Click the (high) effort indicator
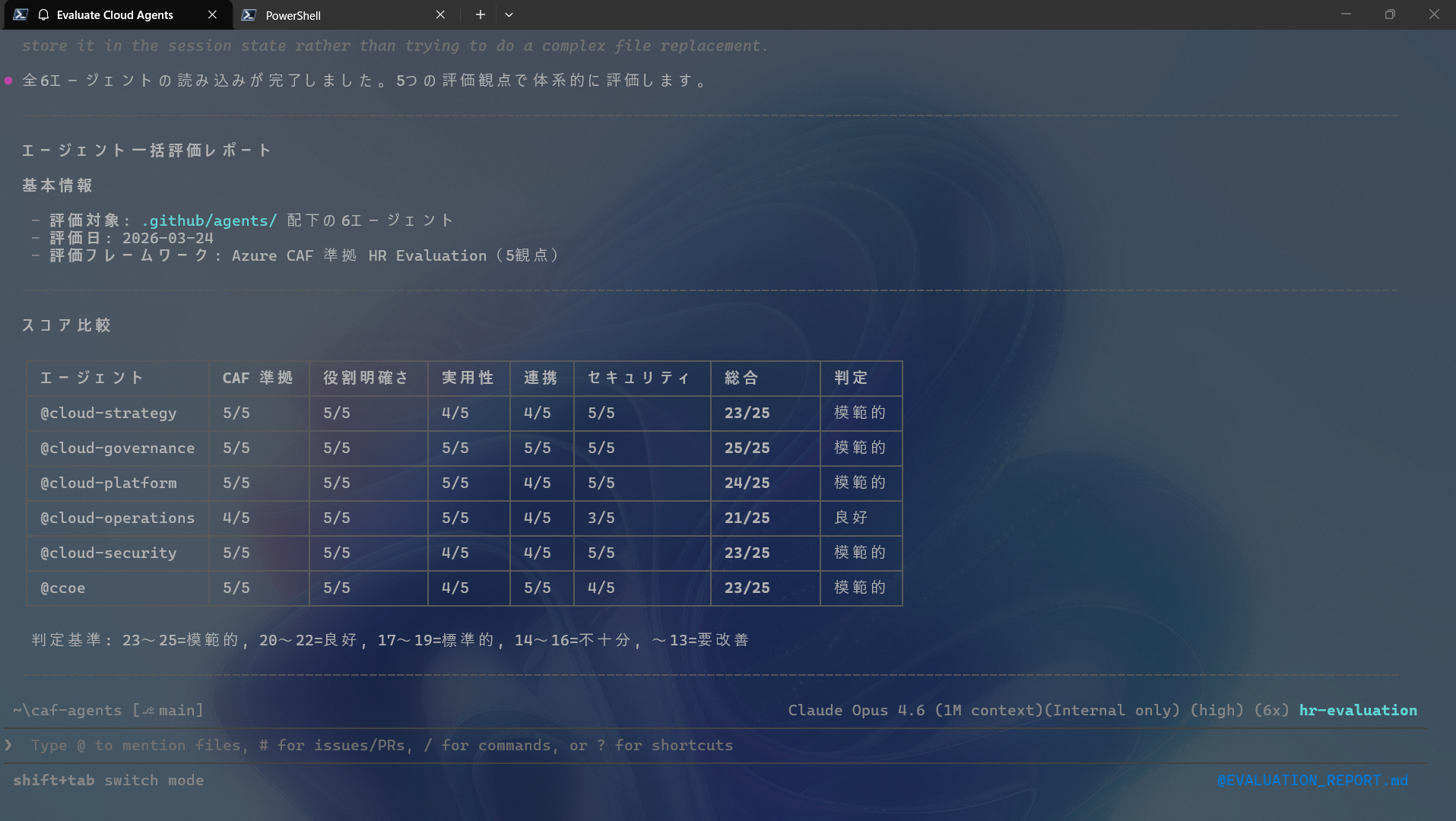 [x=1217, y=710]
